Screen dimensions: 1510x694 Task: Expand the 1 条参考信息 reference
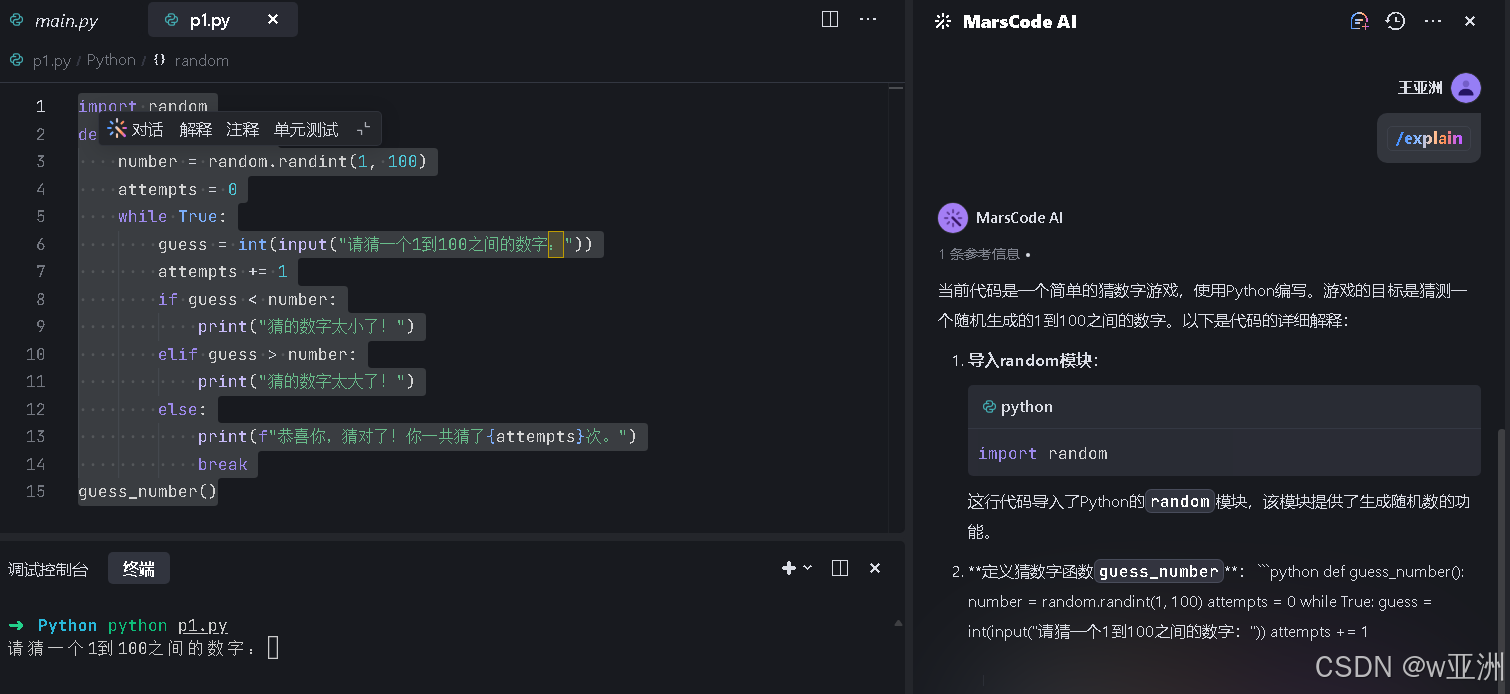point(983,254)
